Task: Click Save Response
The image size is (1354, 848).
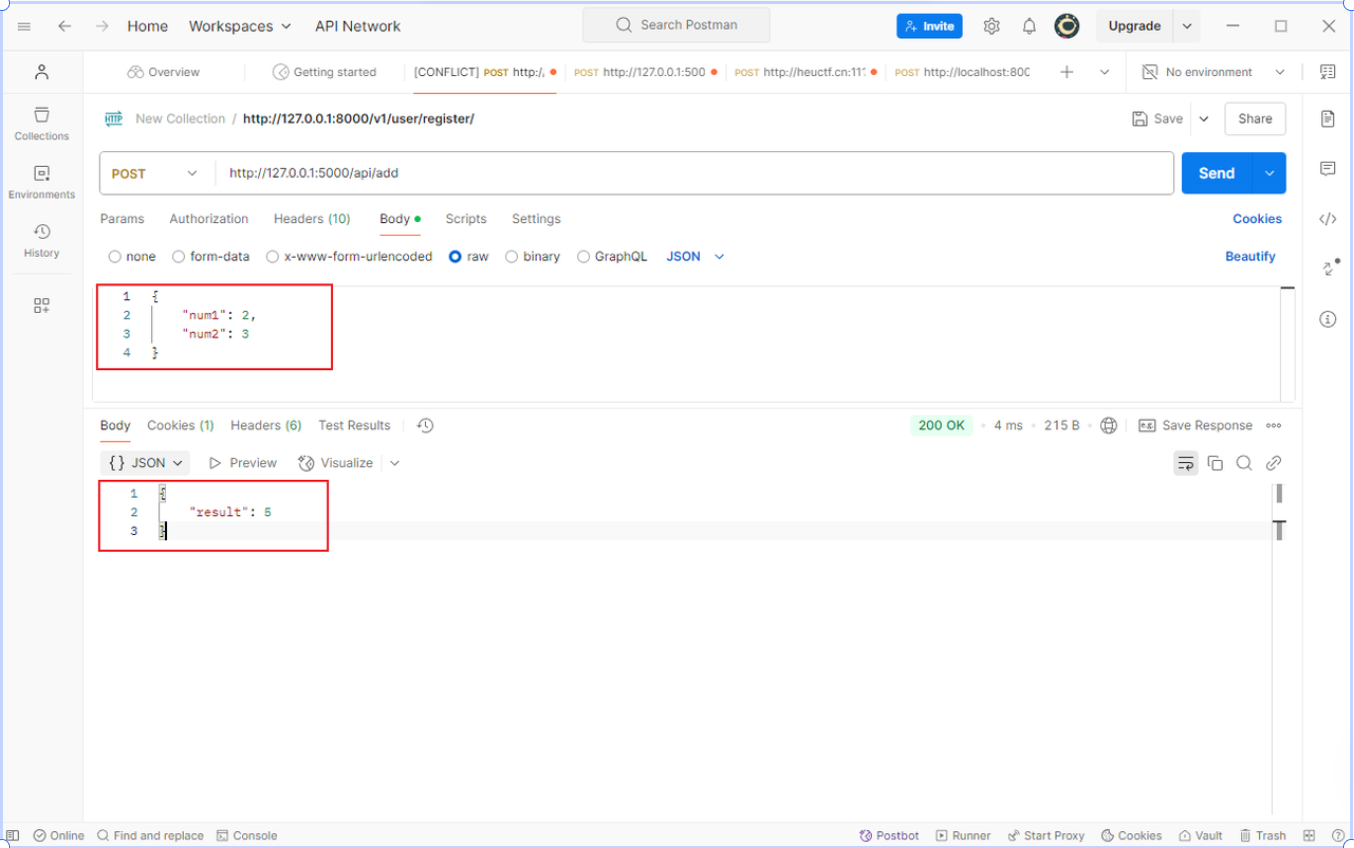Action: 1195,425
